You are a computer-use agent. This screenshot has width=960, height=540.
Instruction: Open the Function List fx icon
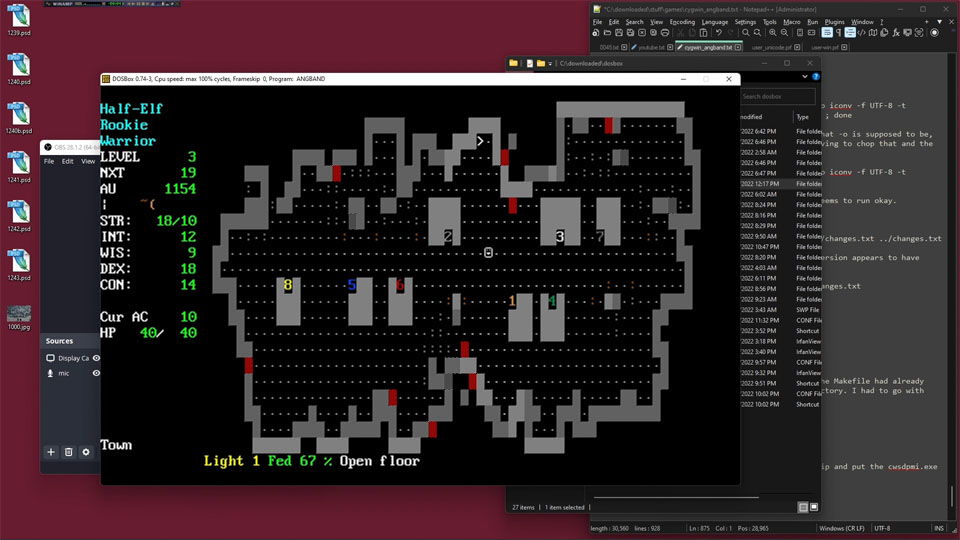point(896,33)
